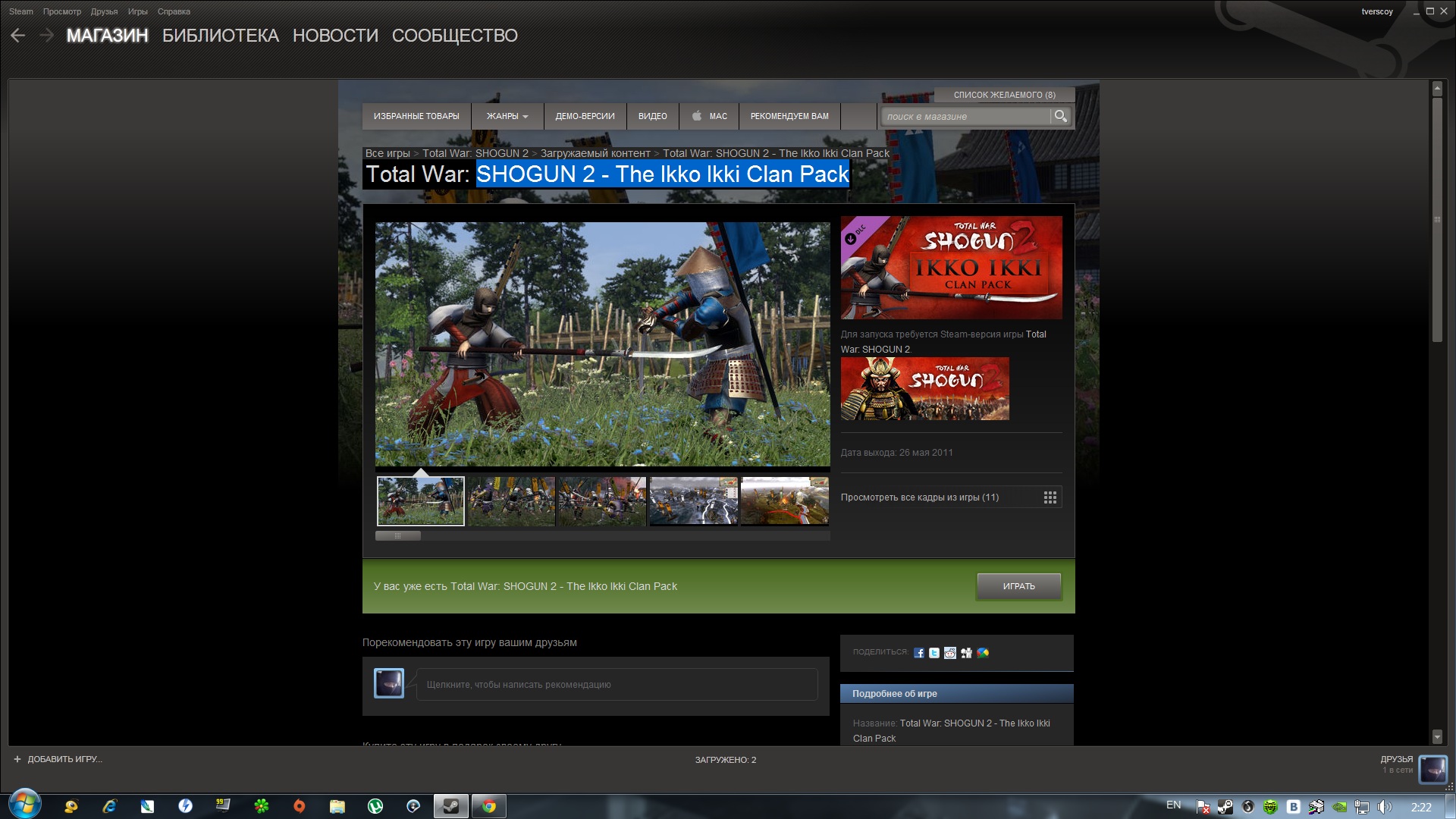Open the screenshot grid icon
1456x819 pixels.
(1050, 497)
